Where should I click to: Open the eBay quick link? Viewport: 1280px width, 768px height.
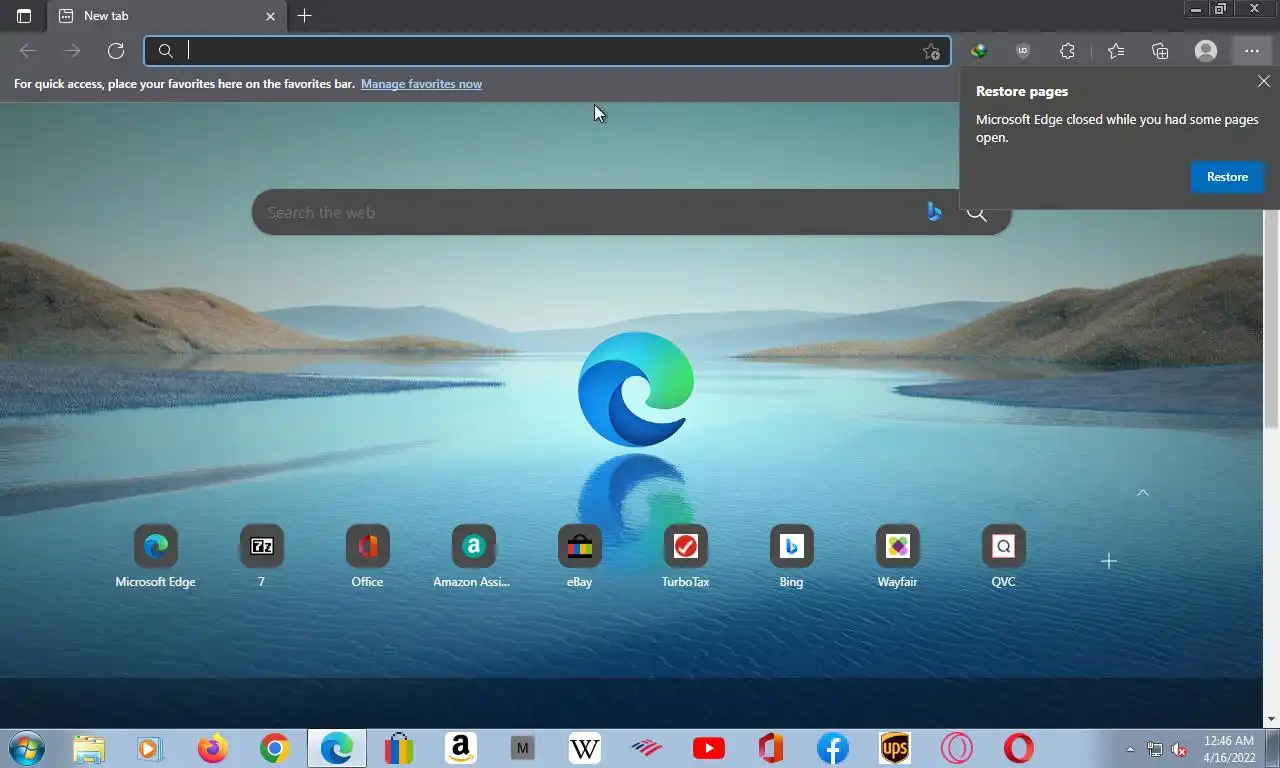pyautogui.click(x=580, y=557)
